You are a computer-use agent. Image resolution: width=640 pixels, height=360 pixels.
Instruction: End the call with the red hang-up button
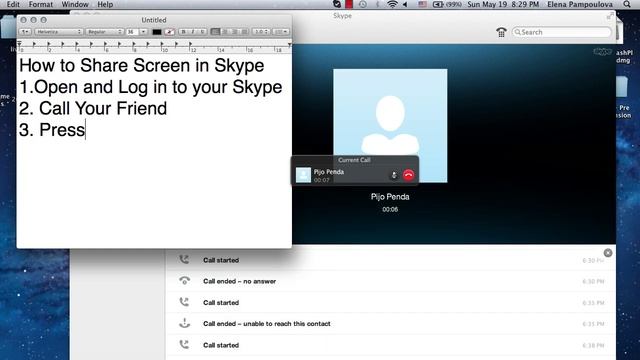(x=408, y=175)
